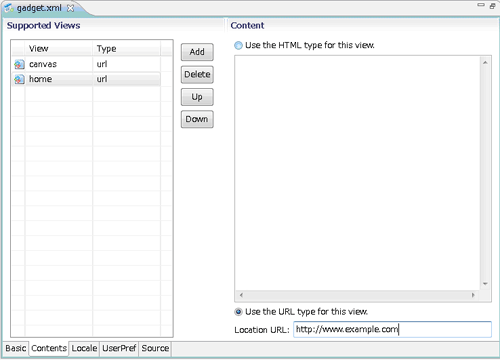This screenshot has width=500, height=360.
Task: Minimize the editor pane
Action: pos(481,5)
